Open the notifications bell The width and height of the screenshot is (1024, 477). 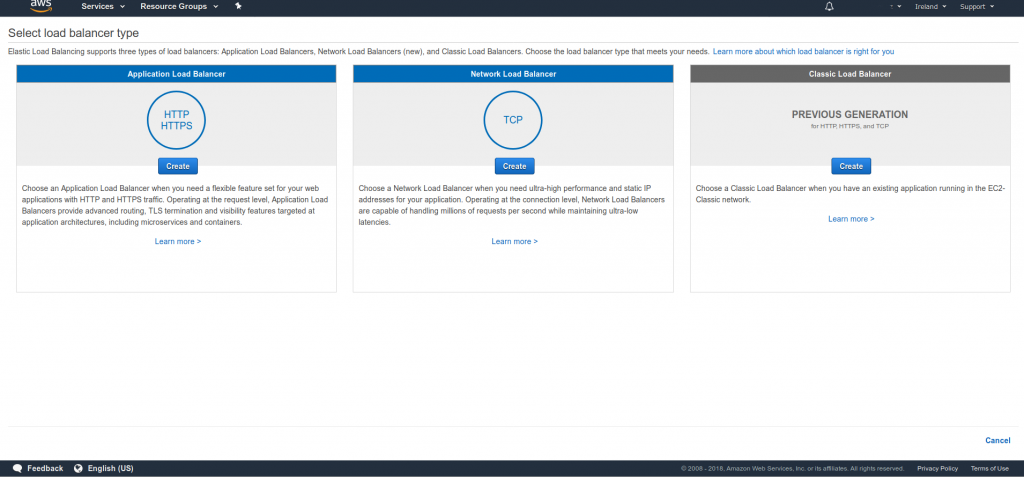point(829,6)
